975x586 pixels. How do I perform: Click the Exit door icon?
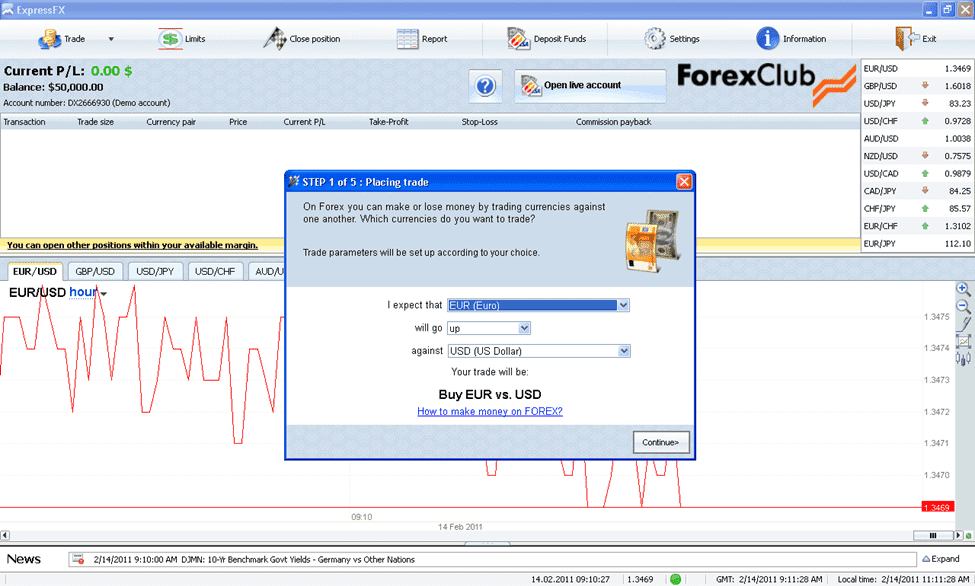coord(907,39)
